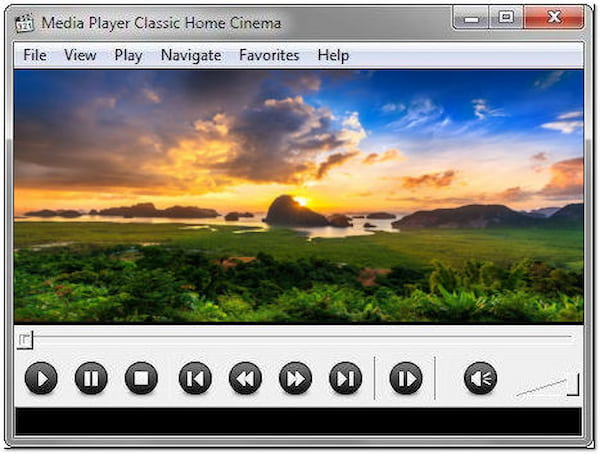This screenshot has width=600, height=454.
Task: Maximize the Media Player Classic window
Action: coord(506,18)
